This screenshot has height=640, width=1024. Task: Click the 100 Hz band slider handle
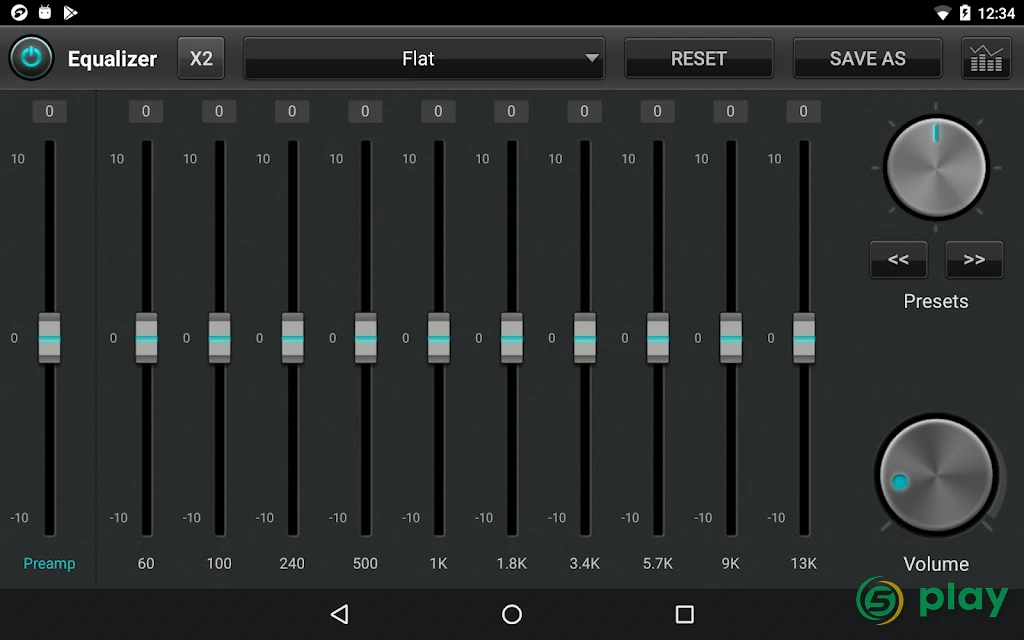(x=219, y=338)
